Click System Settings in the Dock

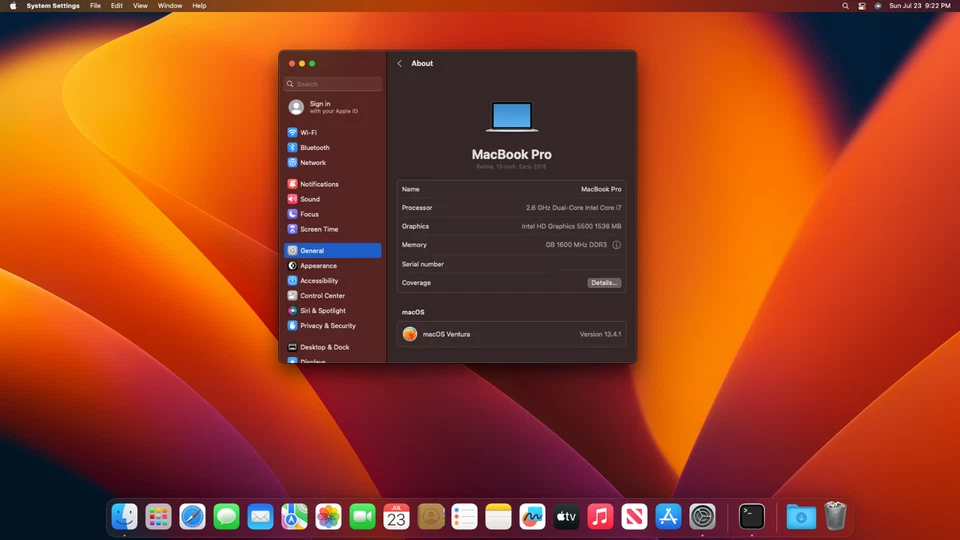coord(702,517)
